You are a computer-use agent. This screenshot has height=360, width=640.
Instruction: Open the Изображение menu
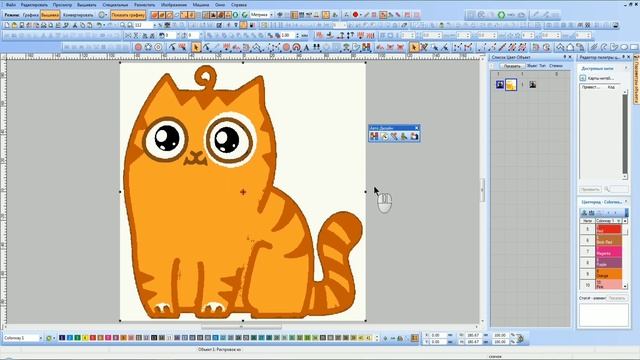point(174,5)
